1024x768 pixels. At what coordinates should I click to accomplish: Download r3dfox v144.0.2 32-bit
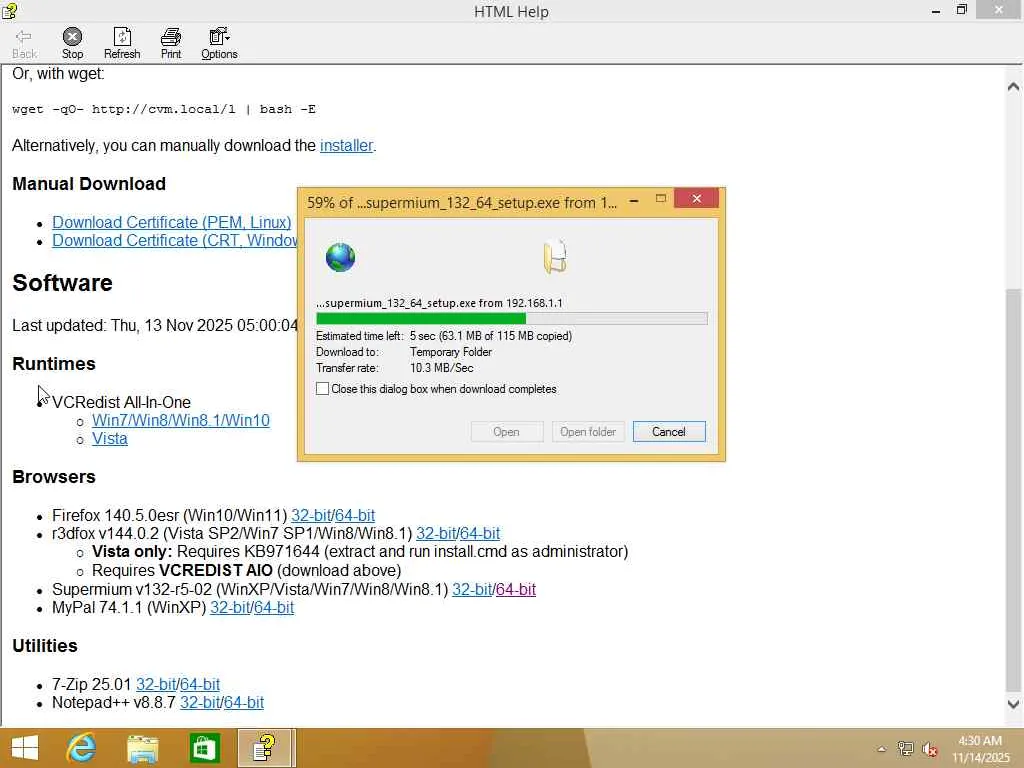pos(436,534)
